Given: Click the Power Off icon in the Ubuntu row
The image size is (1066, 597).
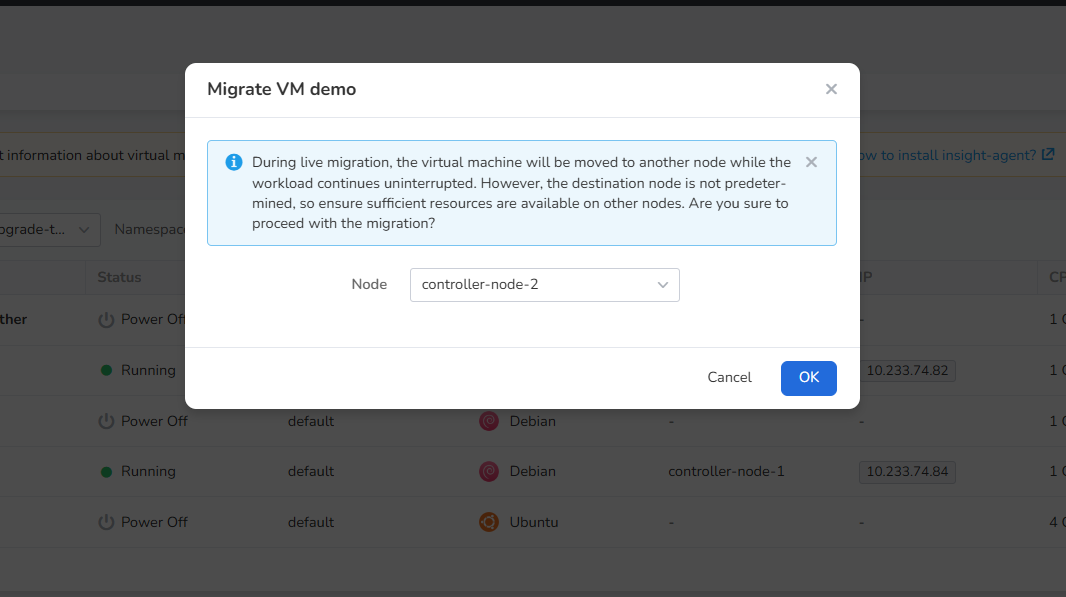Looking at the screenshot, I should tap(106, 522).
